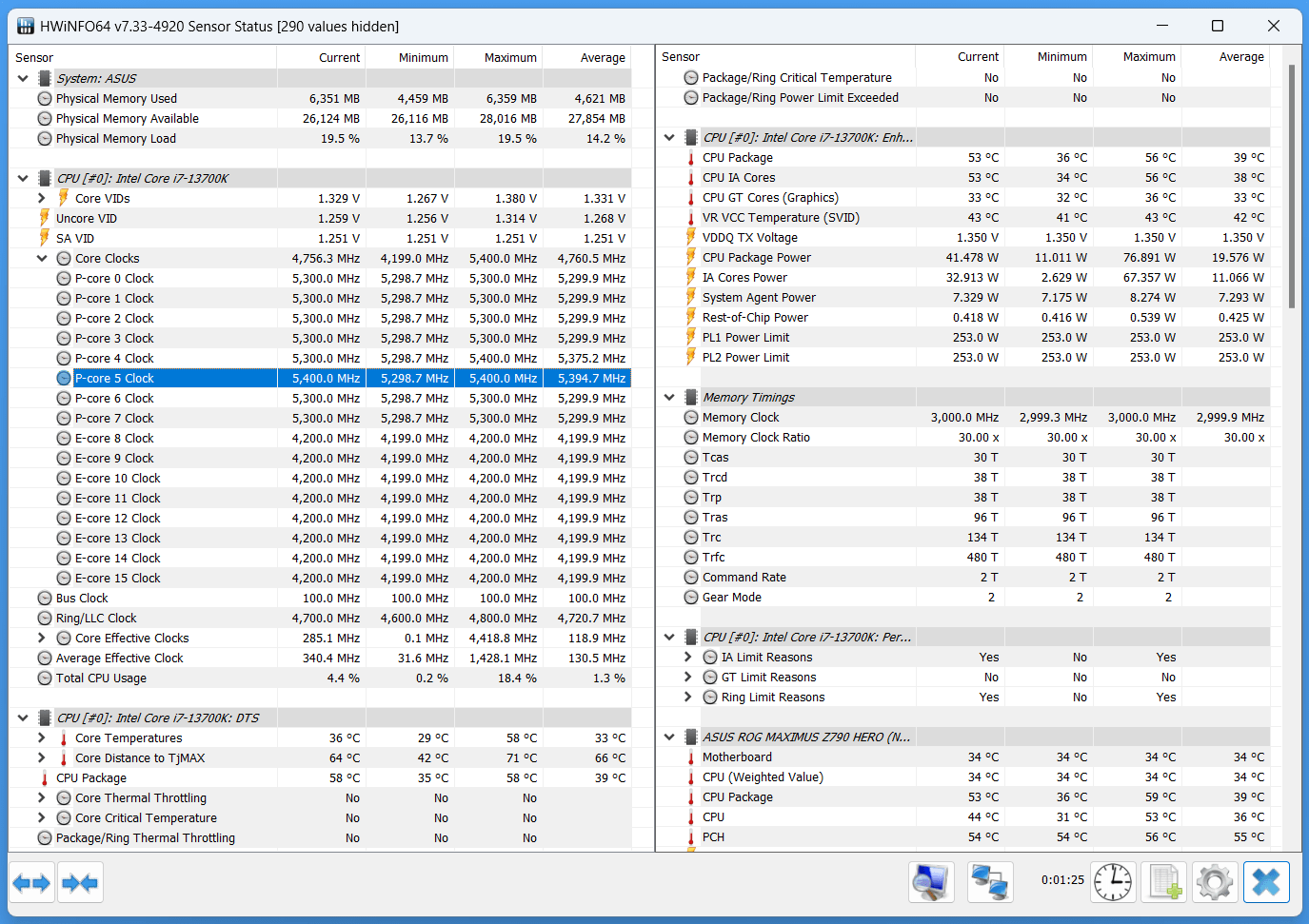
Task: Collapse the Memory Timings group
Action: [669, 397]
